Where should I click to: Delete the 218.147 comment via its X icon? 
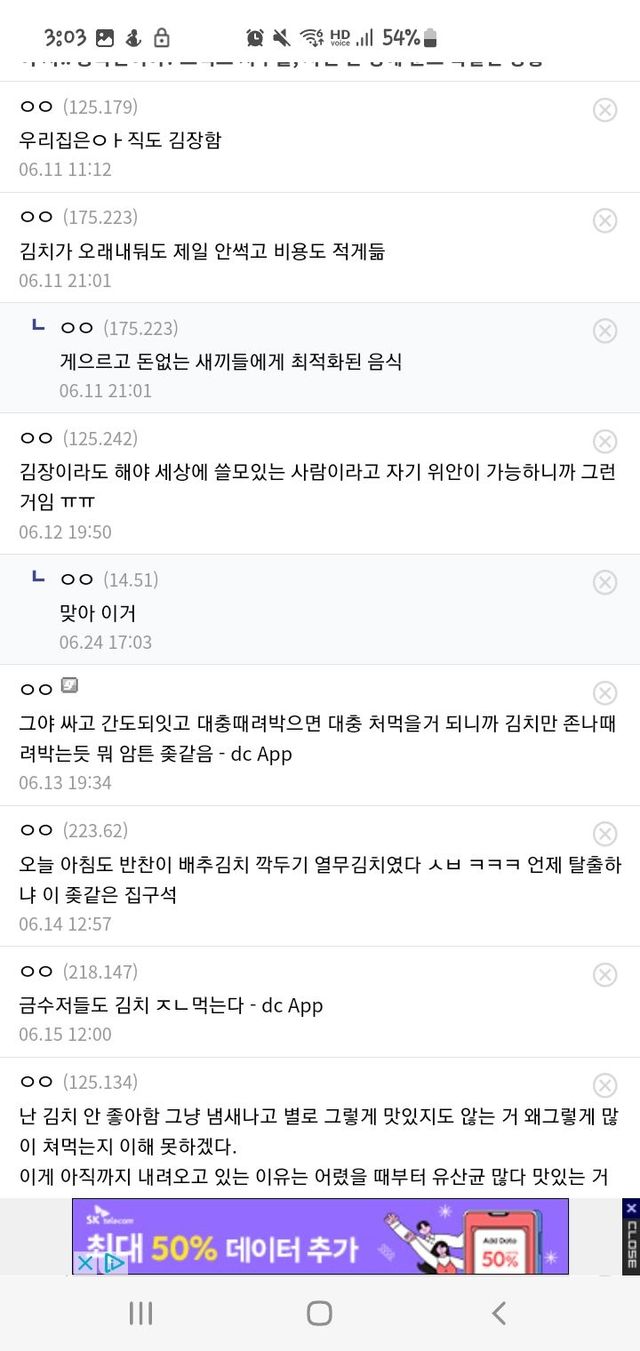[x=605, y=975]
